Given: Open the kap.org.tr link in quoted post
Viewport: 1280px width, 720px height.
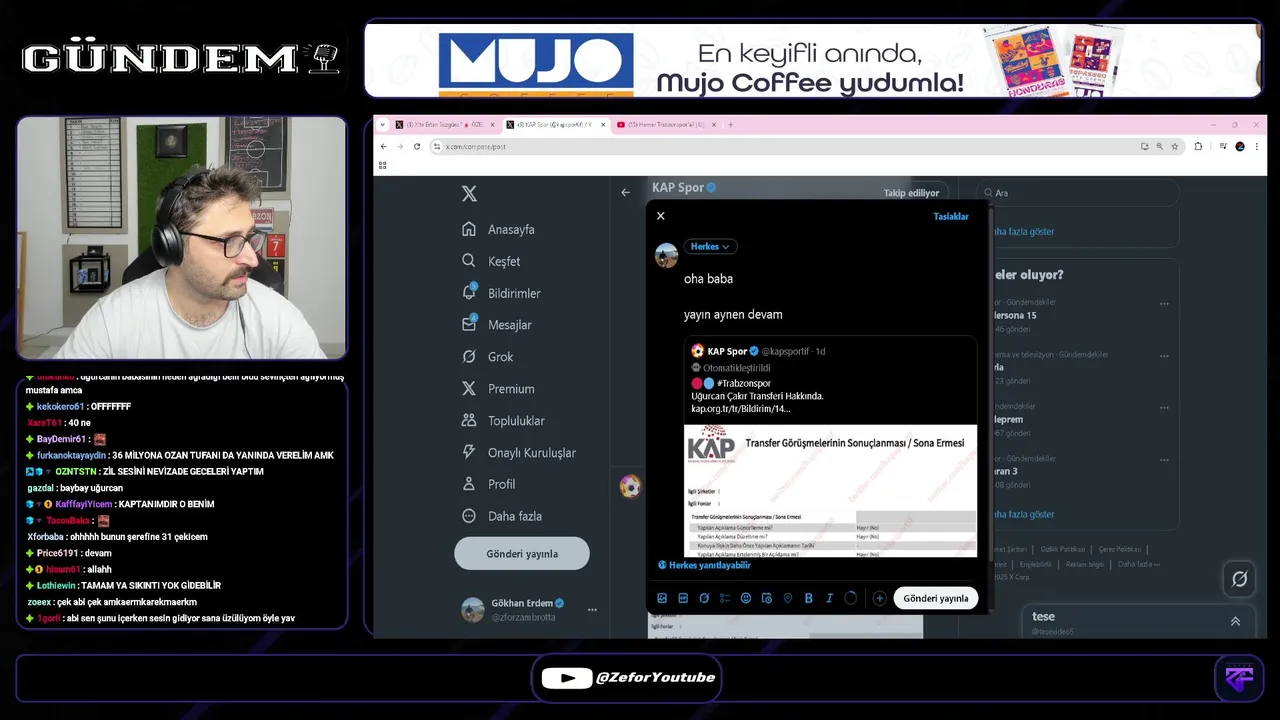Looking at the screenshot, I should pyautogui.click(x=741, y=408).
